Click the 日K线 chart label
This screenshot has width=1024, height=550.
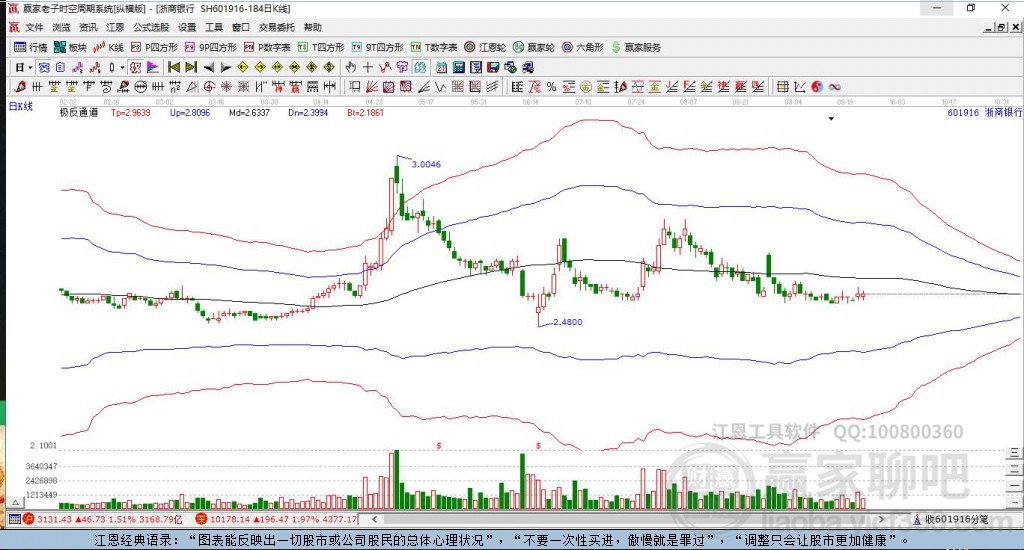pyautogui.click(x=20, y=106)
